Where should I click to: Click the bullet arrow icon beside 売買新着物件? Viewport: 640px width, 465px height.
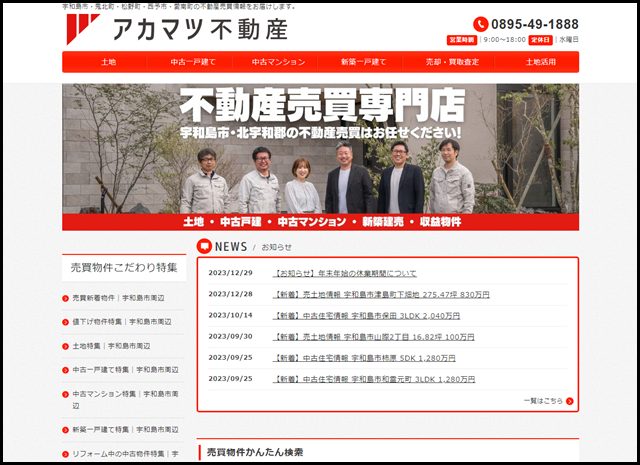(65, 298)
